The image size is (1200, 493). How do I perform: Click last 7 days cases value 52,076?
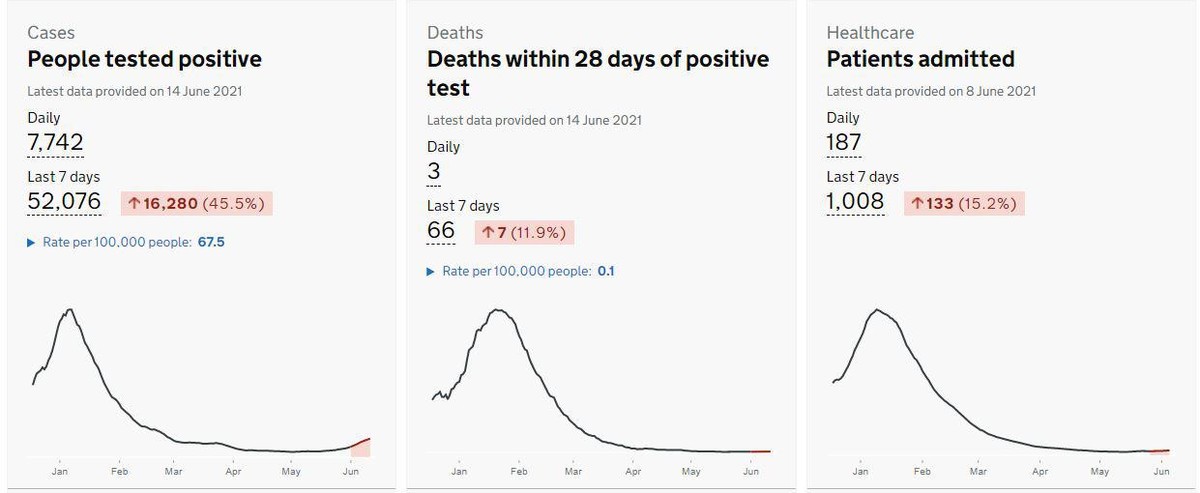click(x=64, y=201)
